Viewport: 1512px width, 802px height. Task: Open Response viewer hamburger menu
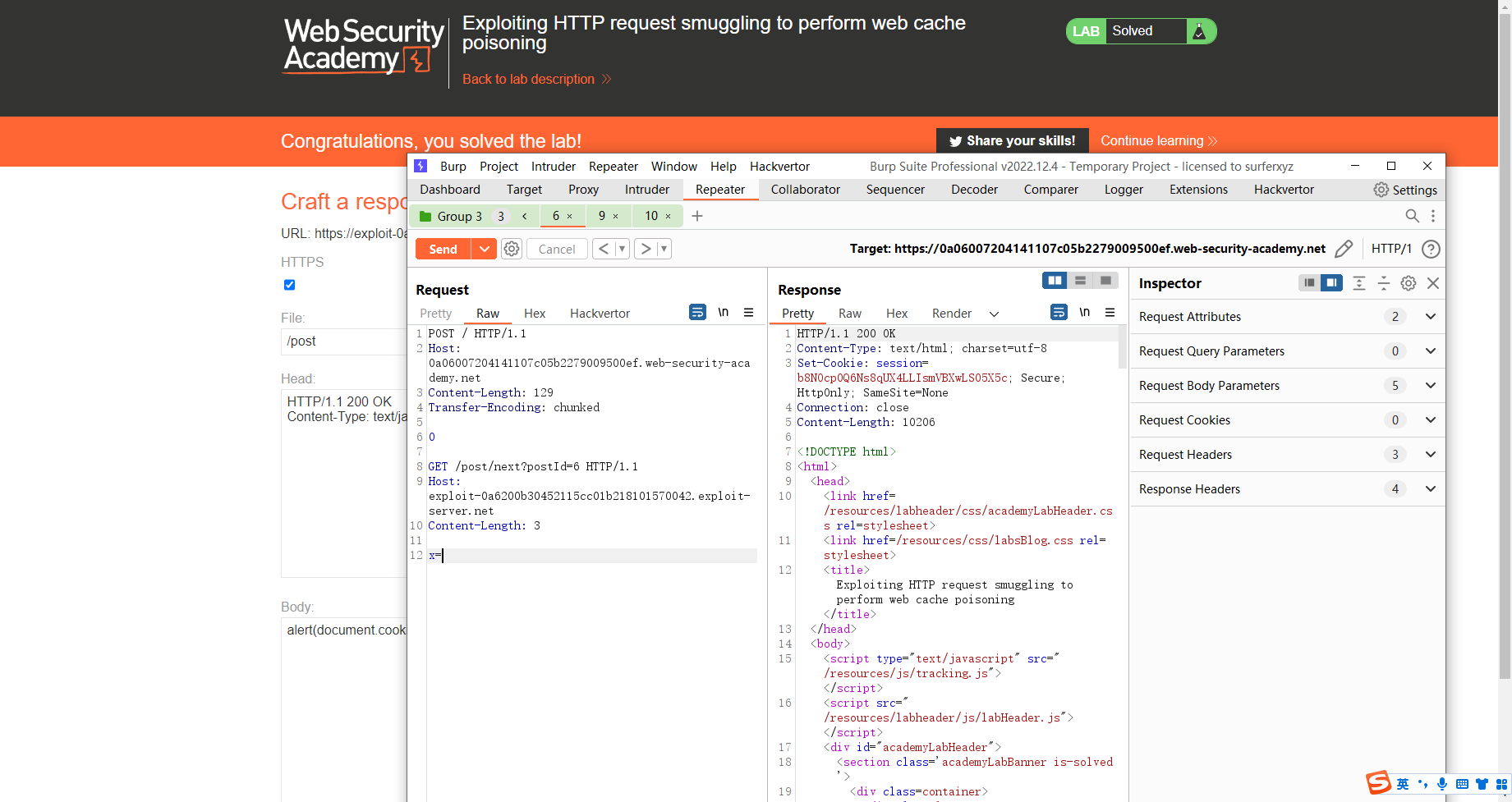[1110, 312]
